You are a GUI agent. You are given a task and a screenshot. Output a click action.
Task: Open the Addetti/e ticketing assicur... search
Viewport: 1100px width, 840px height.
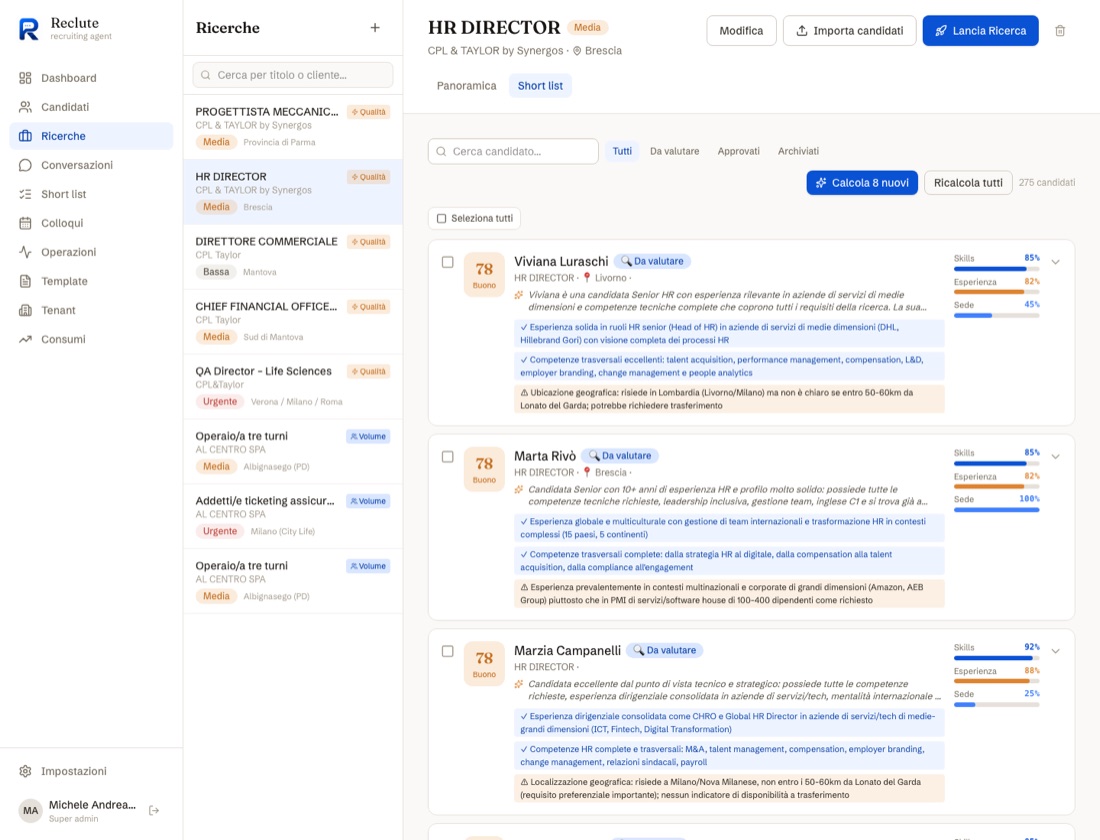[293, 516]
